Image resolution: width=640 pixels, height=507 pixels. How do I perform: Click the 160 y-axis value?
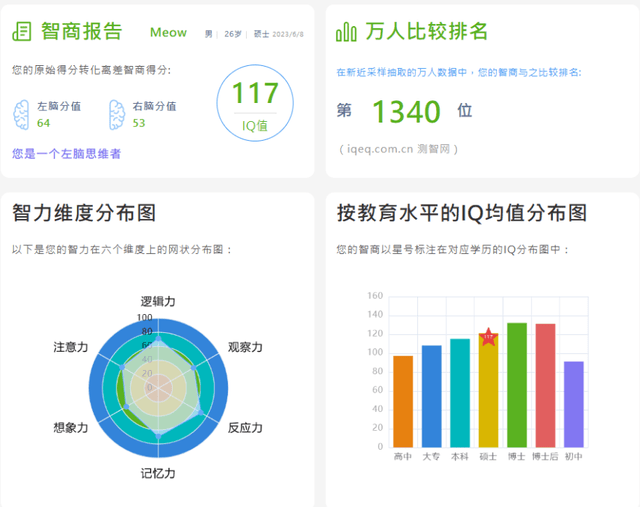[x=375, y=296]
